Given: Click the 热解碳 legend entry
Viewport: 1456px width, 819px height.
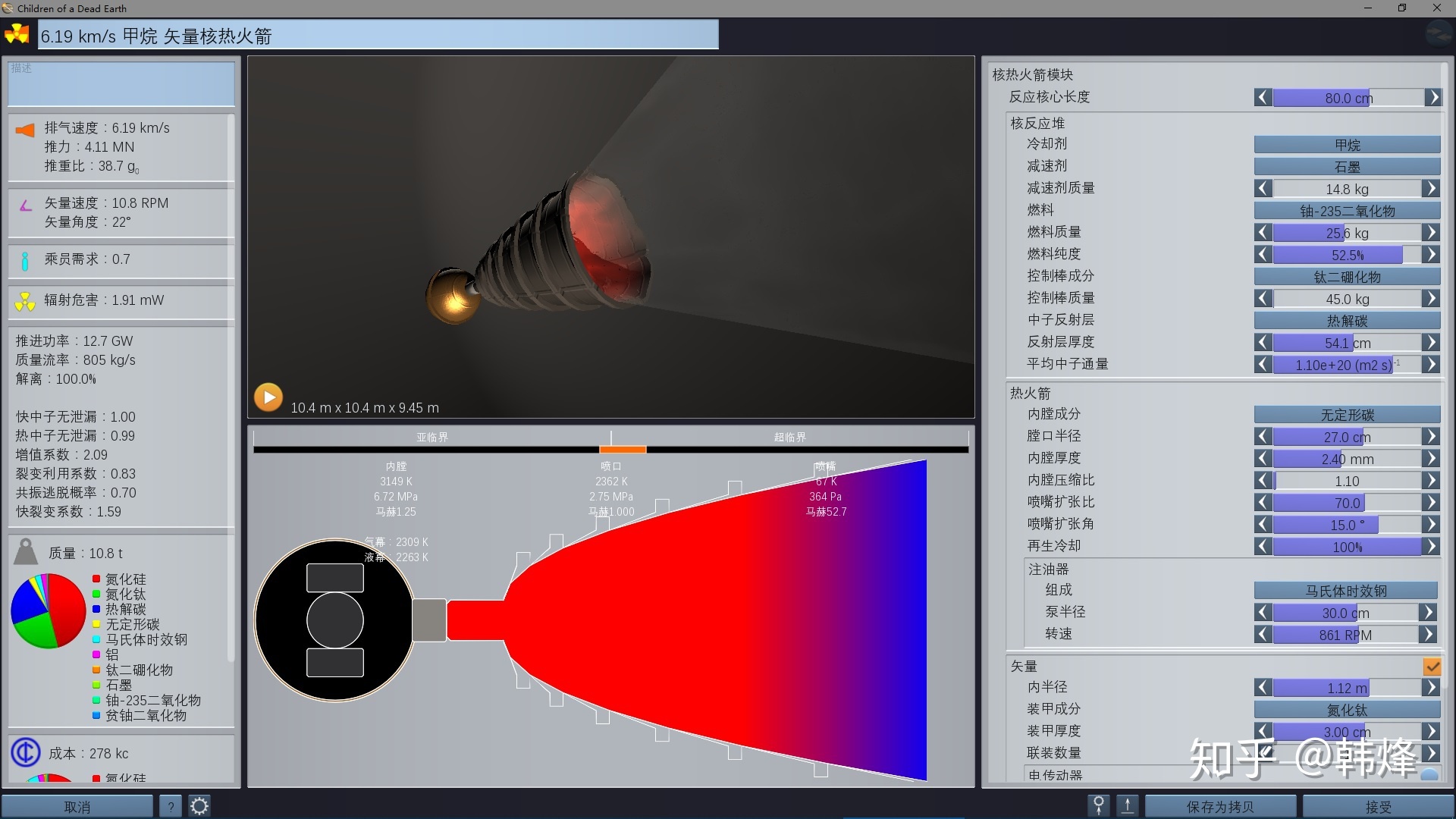Looking at the screenshot, I should [x=119, y=609].
